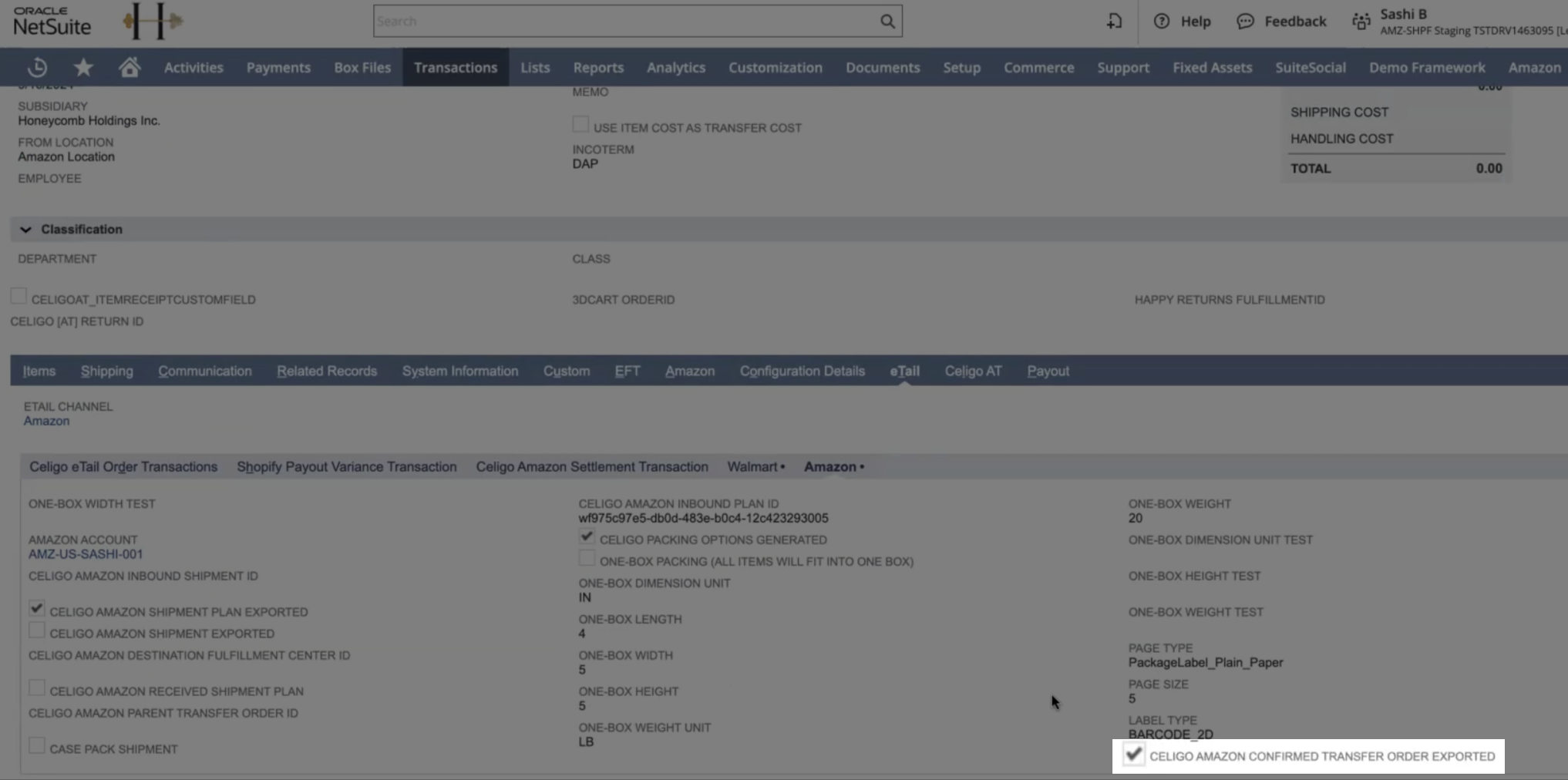Open the Help question mark icon

(1161, 22)
